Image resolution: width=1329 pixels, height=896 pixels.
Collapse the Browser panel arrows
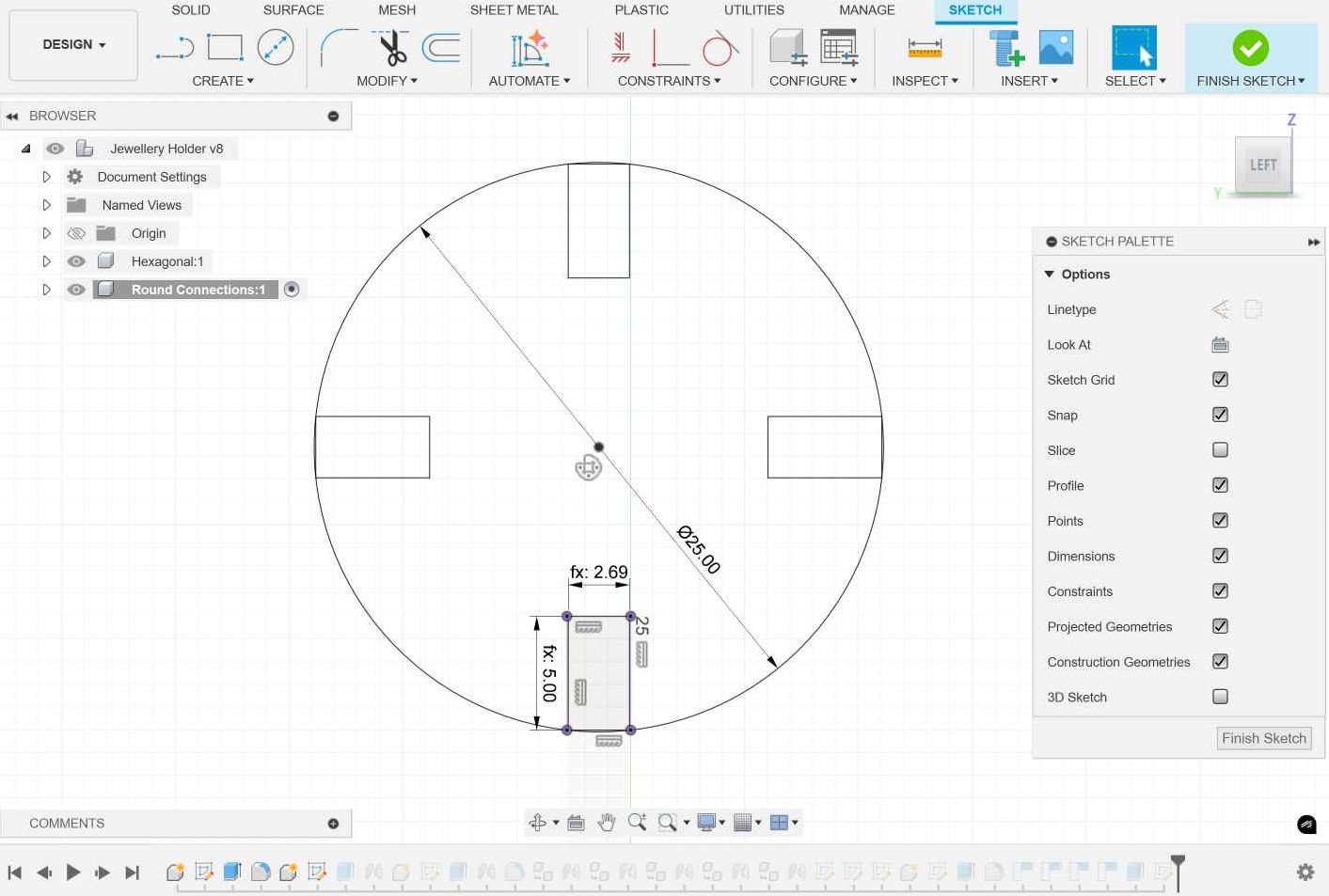pyautogui.click(x=12, y=116)
